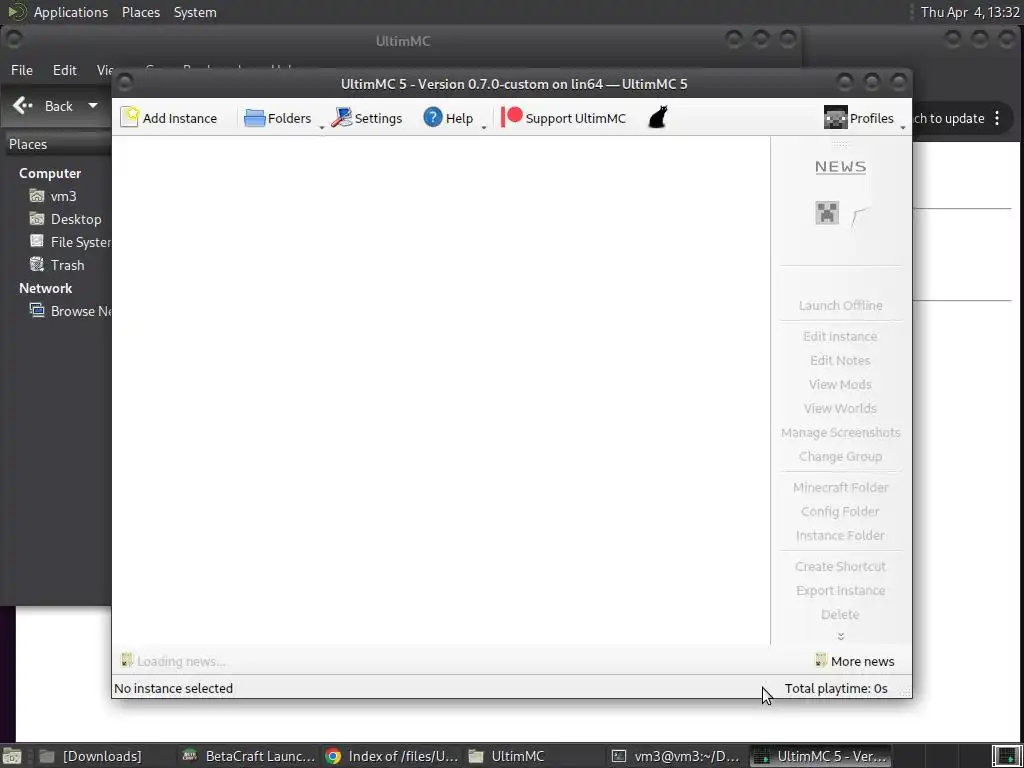
Task: Click View Worlds in the sidebar
Action: tap(840, 409)
